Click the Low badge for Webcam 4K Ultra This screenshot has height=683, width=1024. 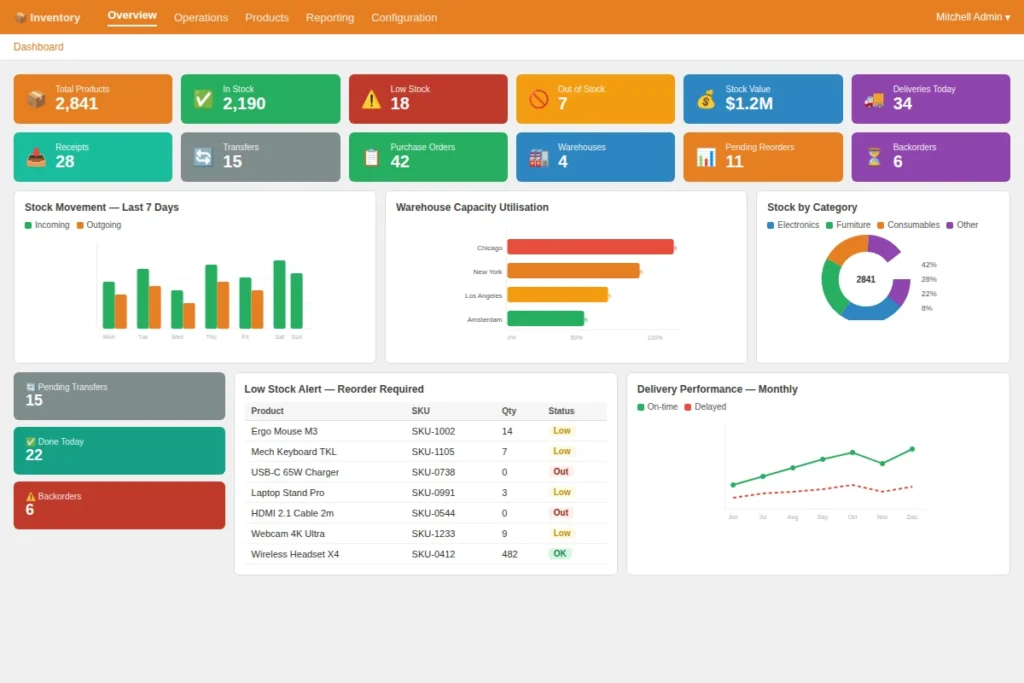[x=562, y=533]
